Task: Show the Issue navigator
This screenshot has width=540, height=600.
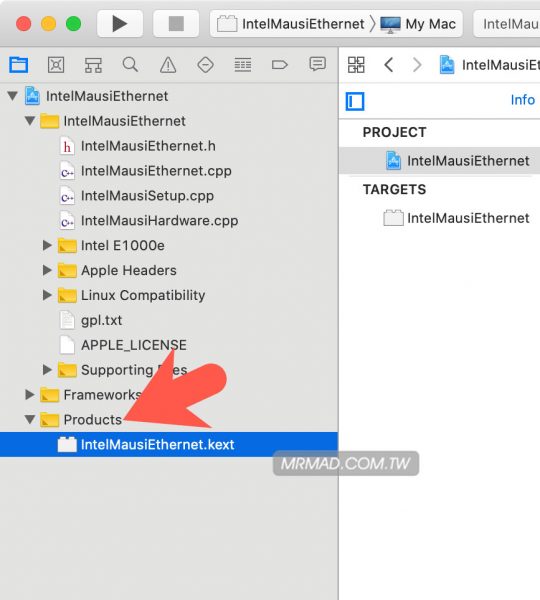Action: 168,65
